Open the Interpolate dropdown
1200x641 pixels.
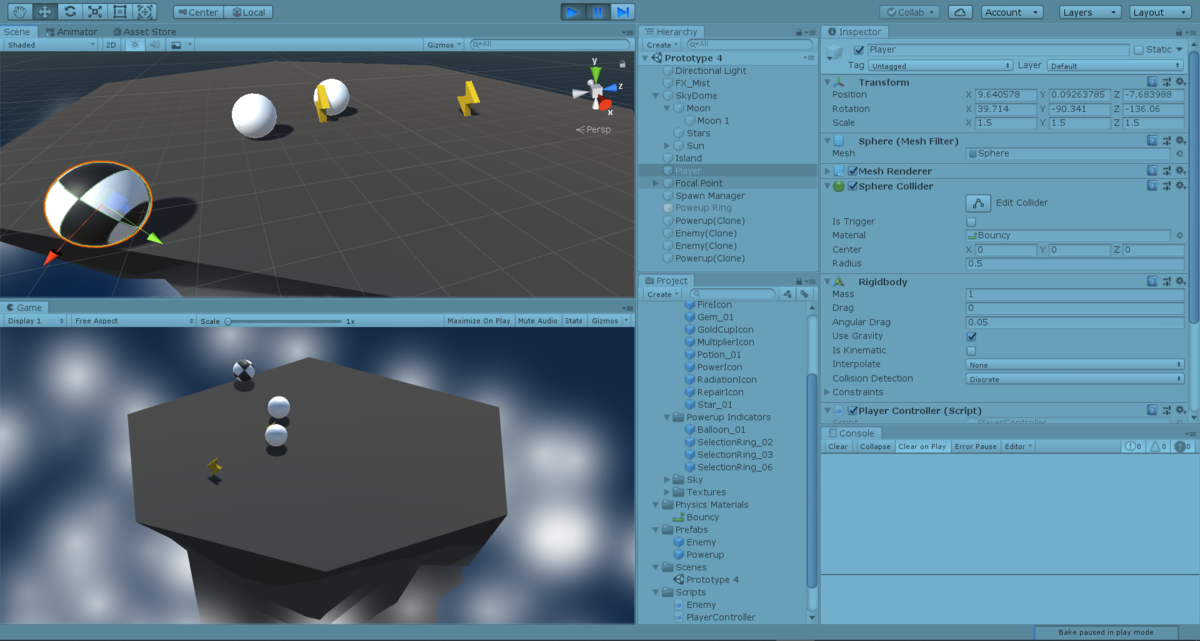point(1076,365)
